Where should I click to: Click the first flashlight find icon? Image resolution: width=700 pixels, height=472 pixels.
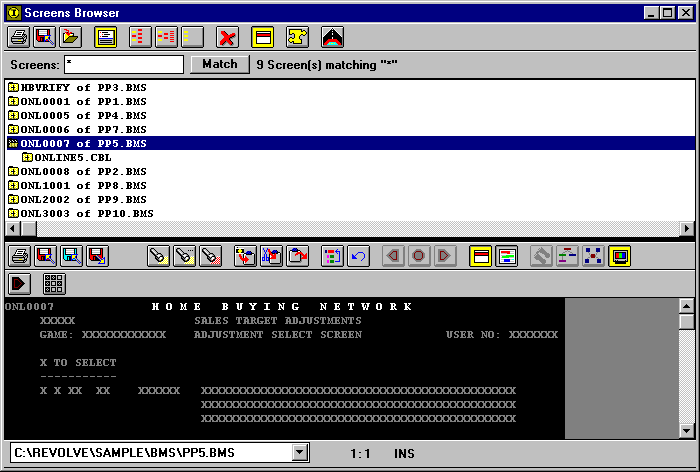point(159,256)
